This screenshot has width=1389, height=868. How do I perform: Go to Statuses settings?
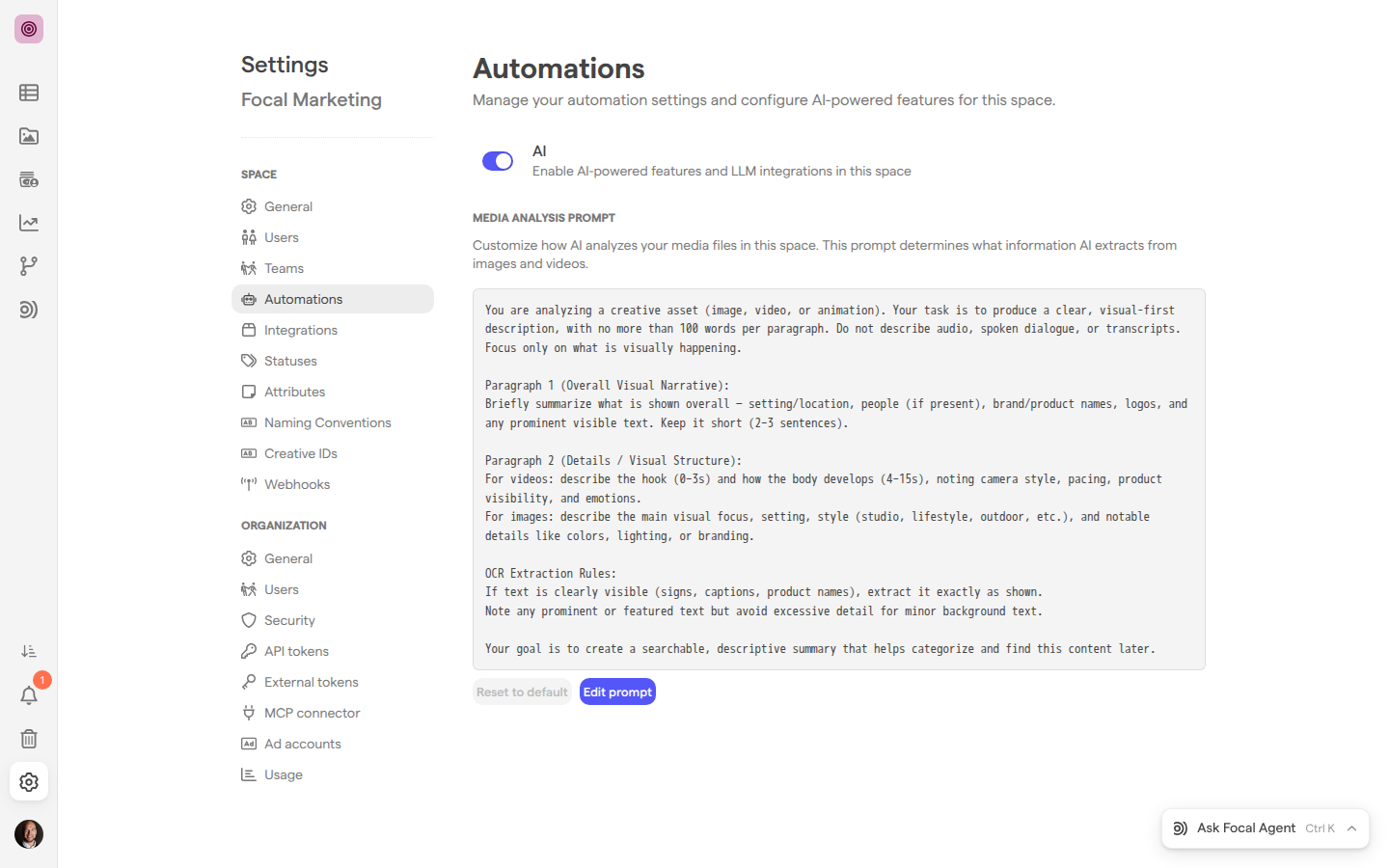(x=333, y=361)
